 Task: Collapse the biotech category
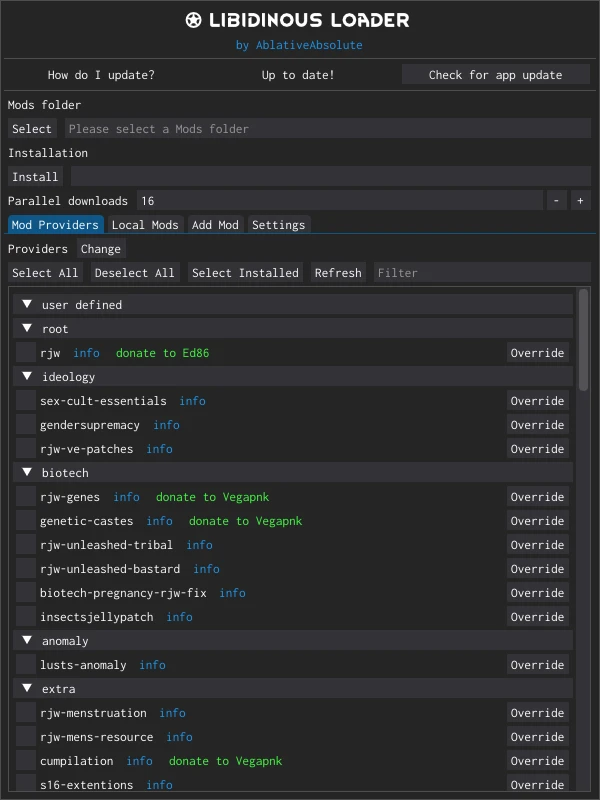[27, 472]
